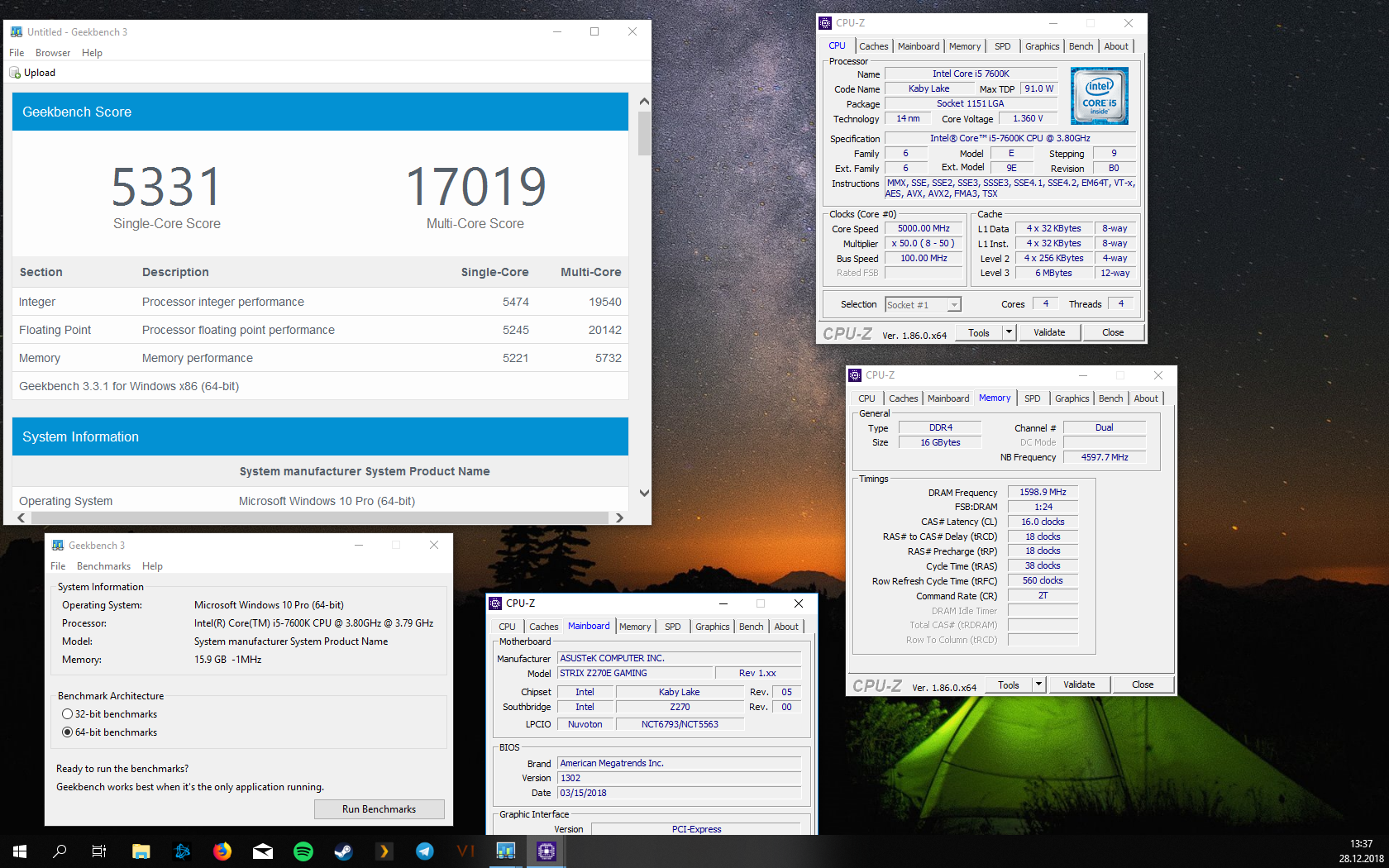Viewport: 1389px width, 868px height.
Task: Switch to CPU tab in CPU-Z Mainboard window
Action: pos(507,627)
